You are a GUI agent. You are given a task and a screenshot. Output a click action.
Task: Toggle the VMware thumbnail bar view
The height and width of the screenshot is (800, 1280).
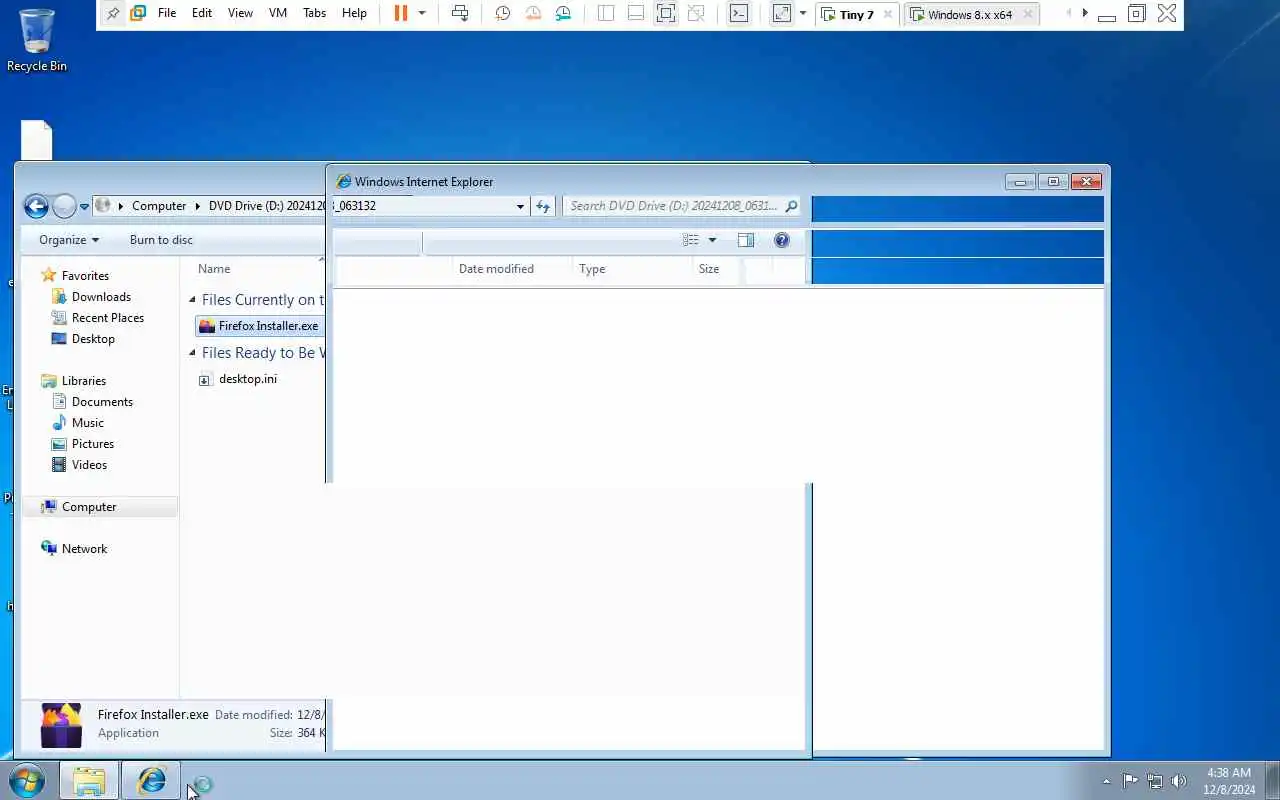pyautogui.click(x=636, y=13)
